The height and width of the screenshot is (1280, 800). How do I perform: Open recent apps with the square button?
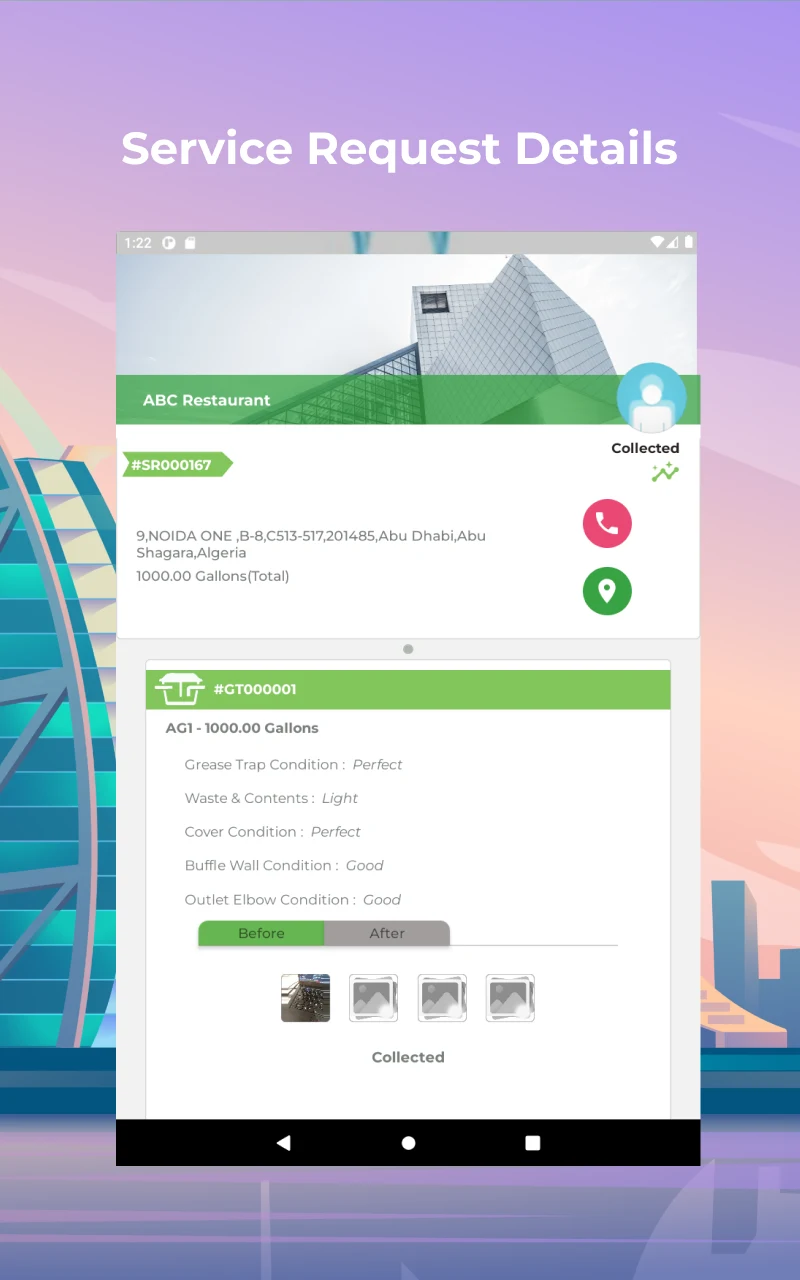533,1143
